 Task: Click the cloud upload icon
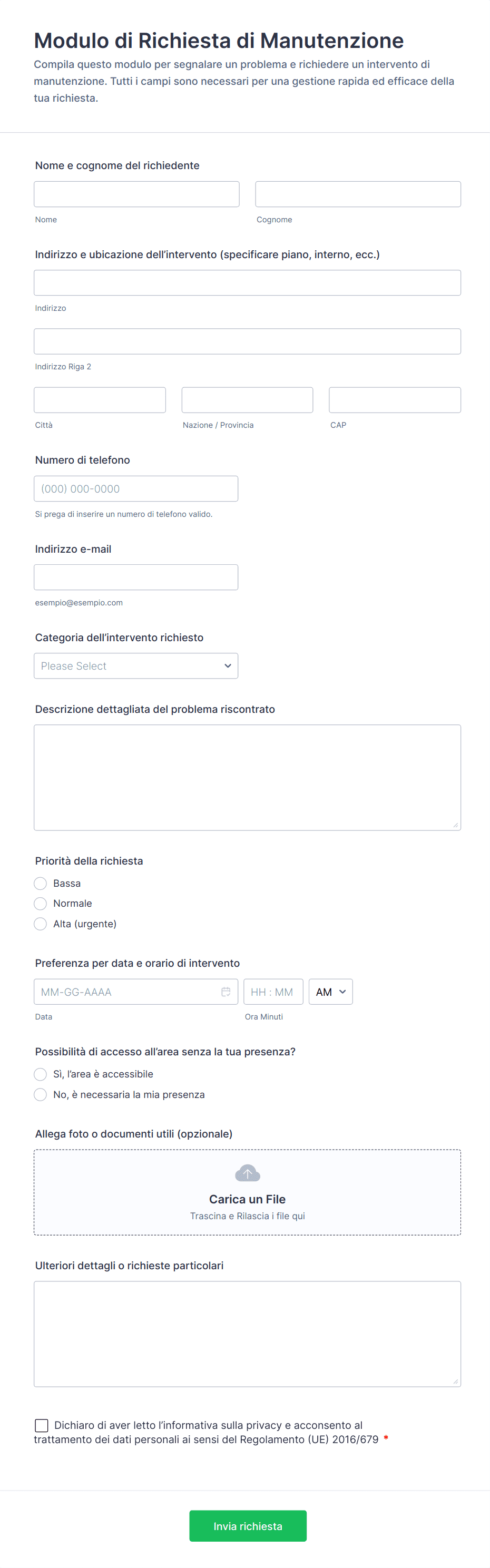[247, 1173]
